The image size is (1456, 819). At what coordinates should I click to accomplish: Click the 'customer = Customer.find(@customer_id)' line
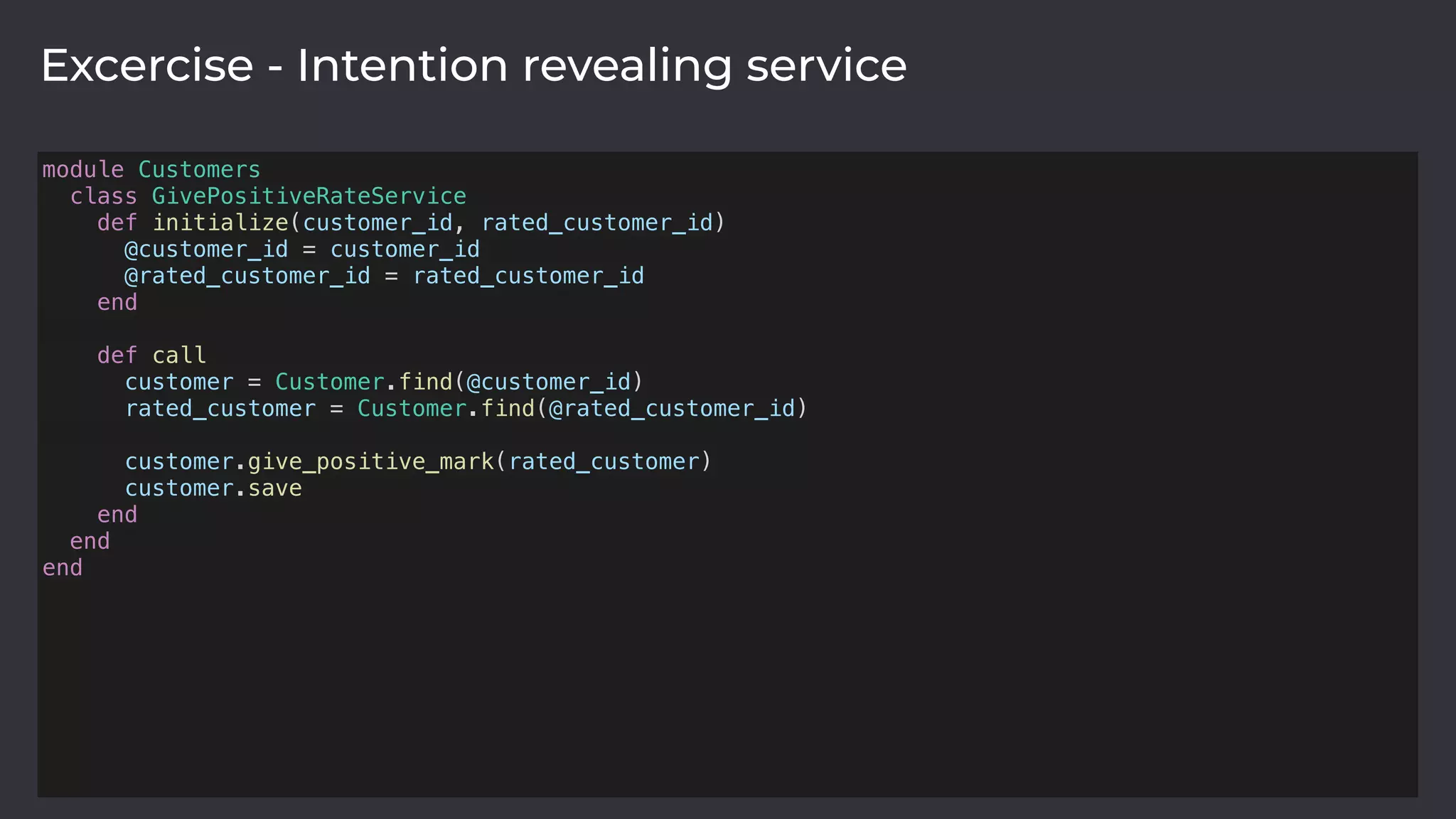[384, 382]
